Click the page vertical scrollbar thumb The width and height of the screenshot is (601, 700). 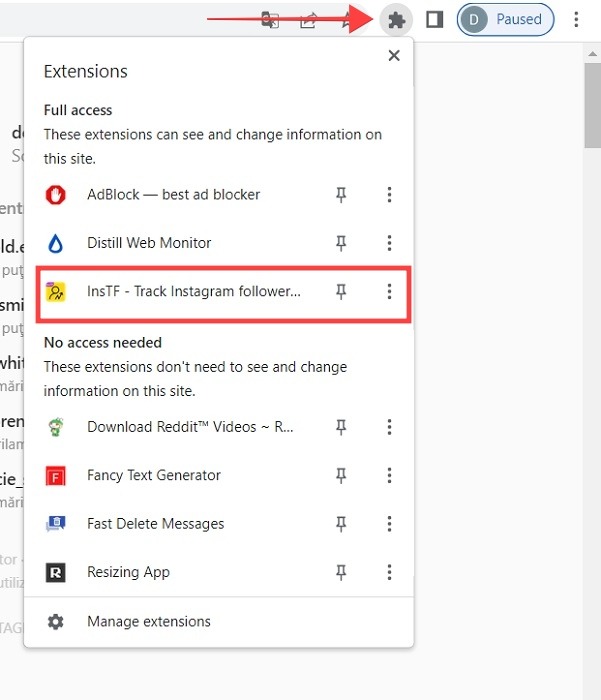[593, 105]
